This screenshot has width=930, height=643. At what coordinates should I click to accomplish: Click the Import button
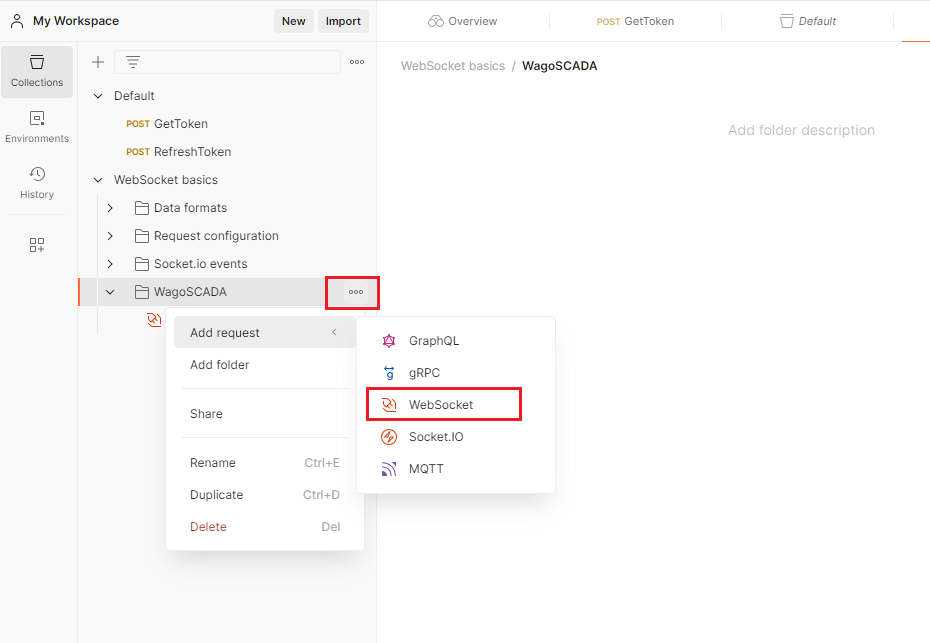coord(343,21)
